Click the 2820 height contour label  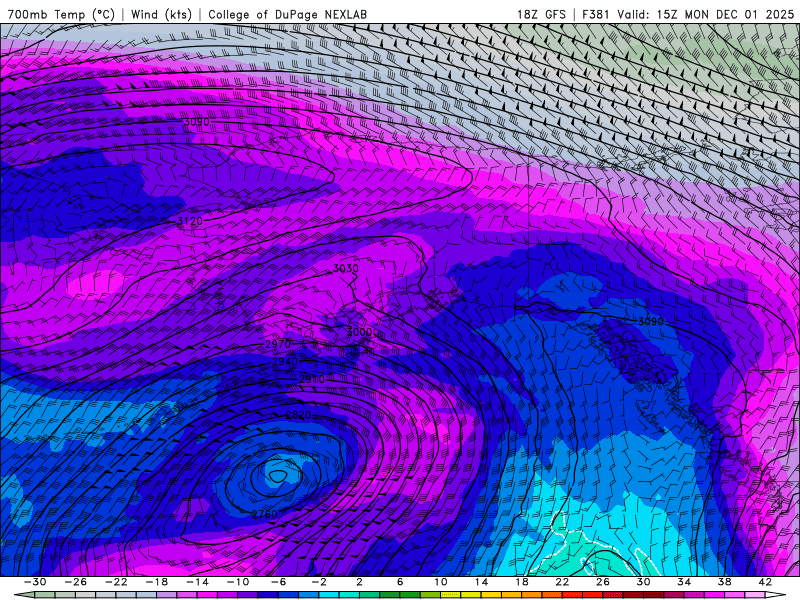pyautogui.click(x=298, y=415)
